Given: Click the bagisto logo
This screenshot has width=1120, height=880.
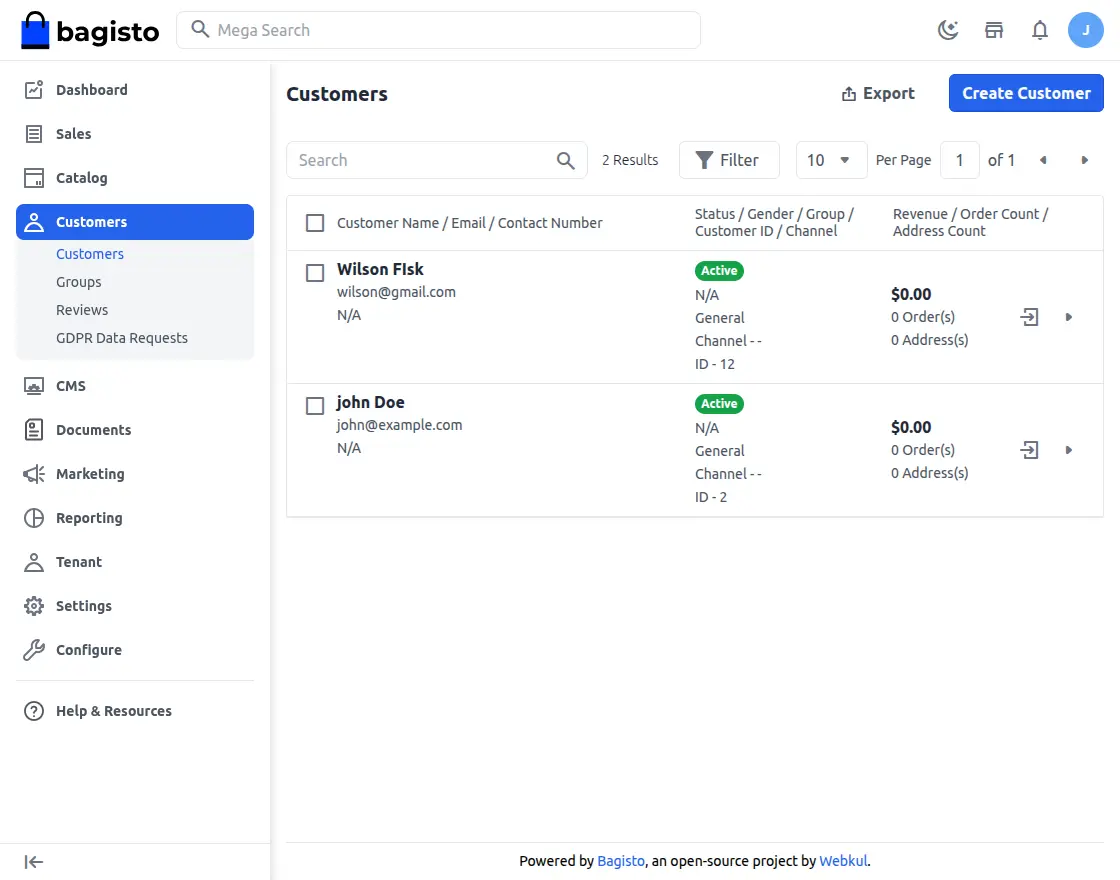Looking at the screenshot, I should point(90,30).
